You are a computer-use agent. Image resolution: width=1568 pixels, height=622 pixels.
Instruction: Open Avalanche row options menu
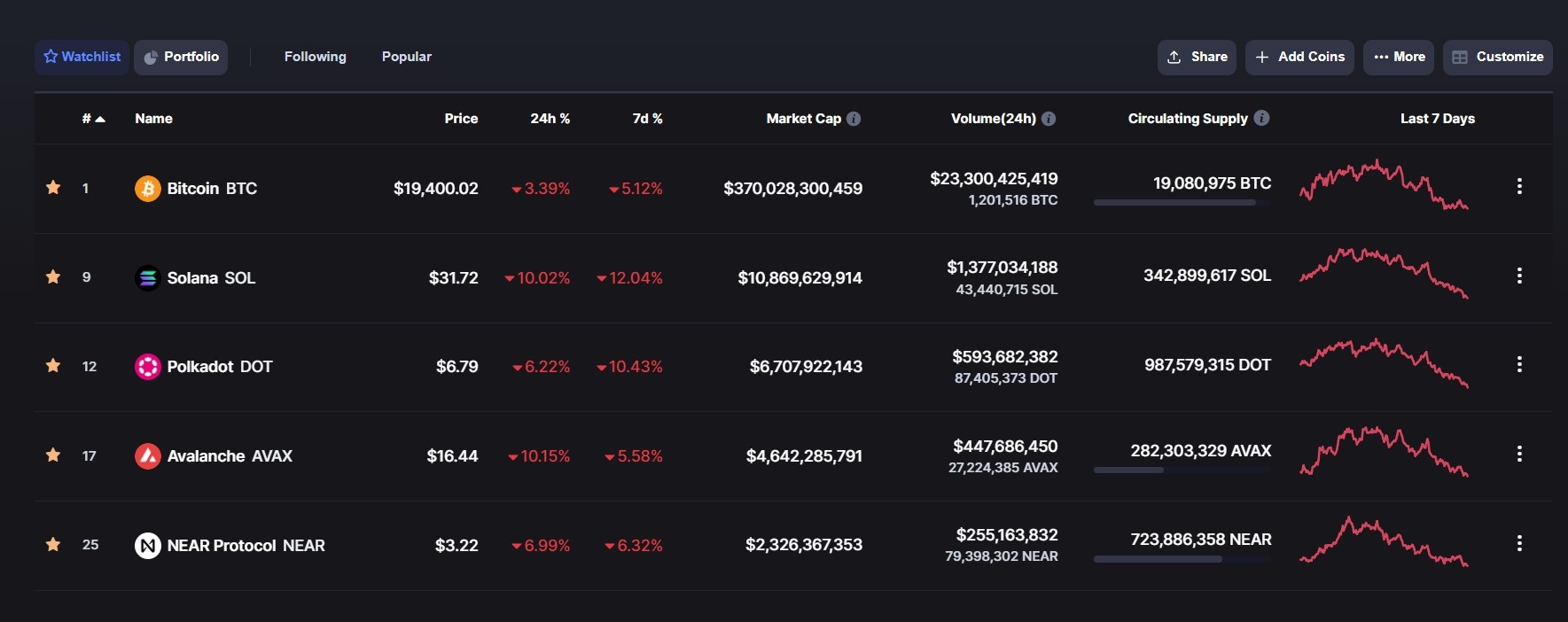pos(1519,454)
